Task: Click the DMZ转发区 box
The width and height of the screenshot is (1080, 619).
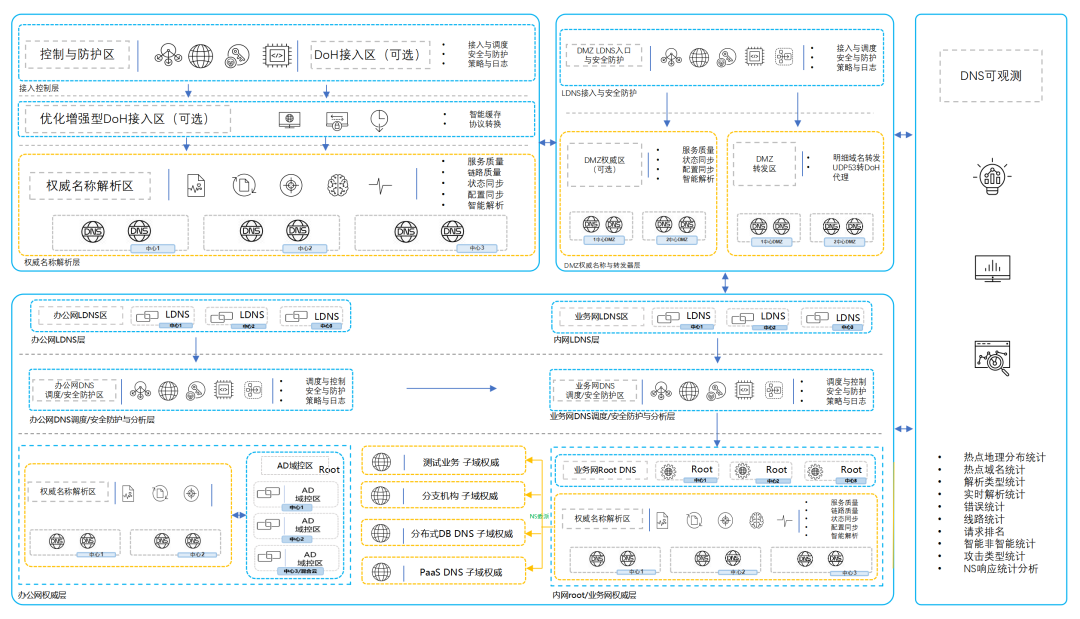Action: (764, 164)
